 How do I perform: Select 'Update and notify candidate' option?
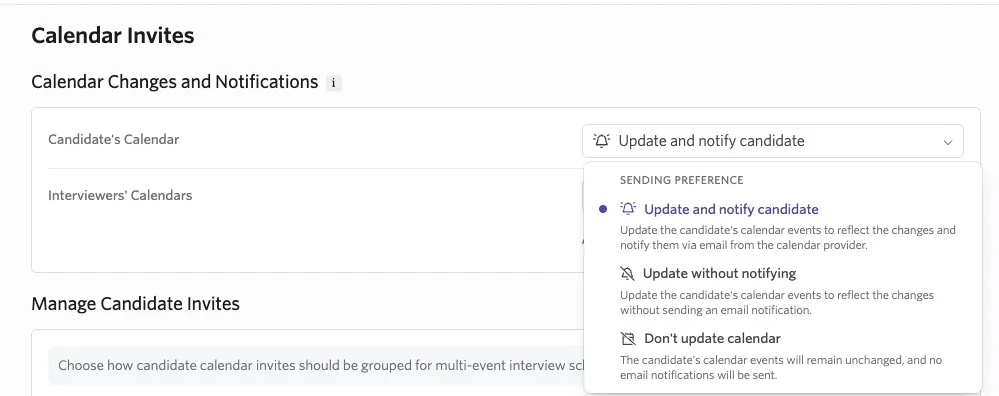[731, 209]
